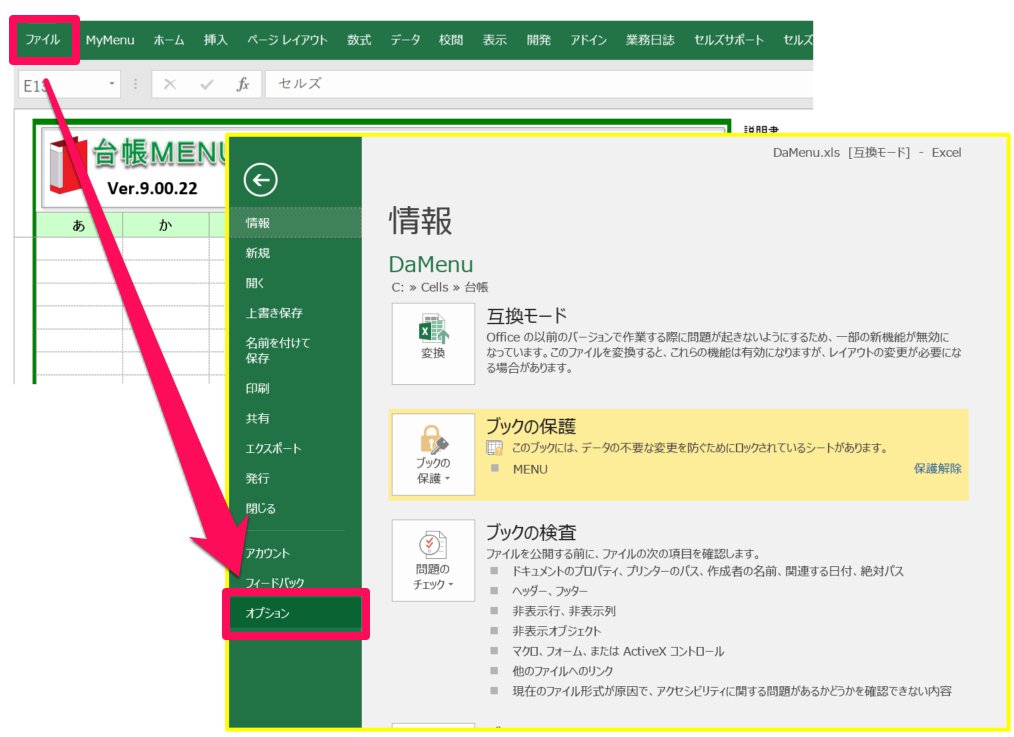Click the red book icon beside 台帳MENU
1014x737 pixels.
coord(68,166)
